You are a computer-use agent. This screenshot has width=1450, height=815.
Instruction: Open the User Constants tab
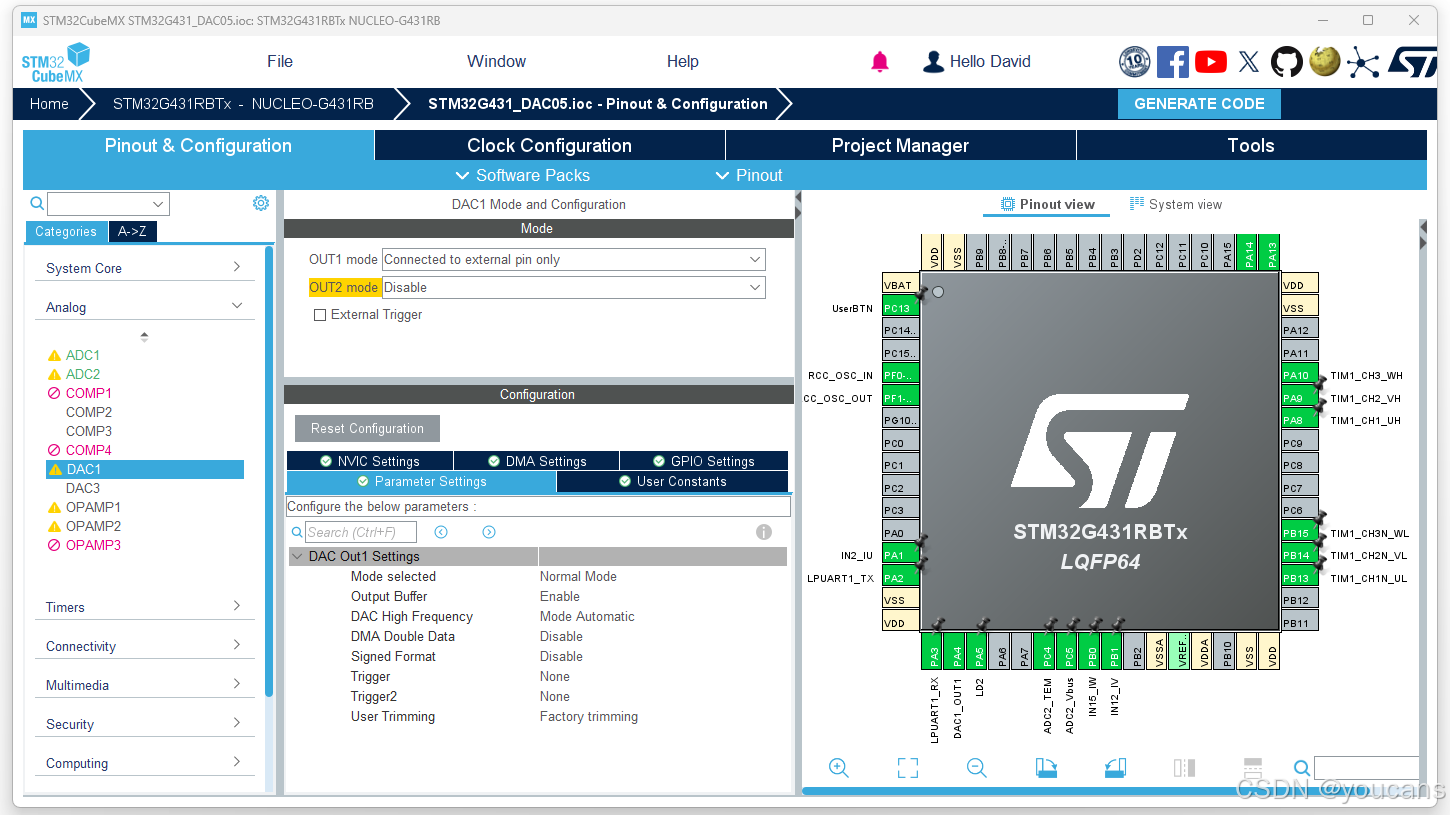coord(672,482)
